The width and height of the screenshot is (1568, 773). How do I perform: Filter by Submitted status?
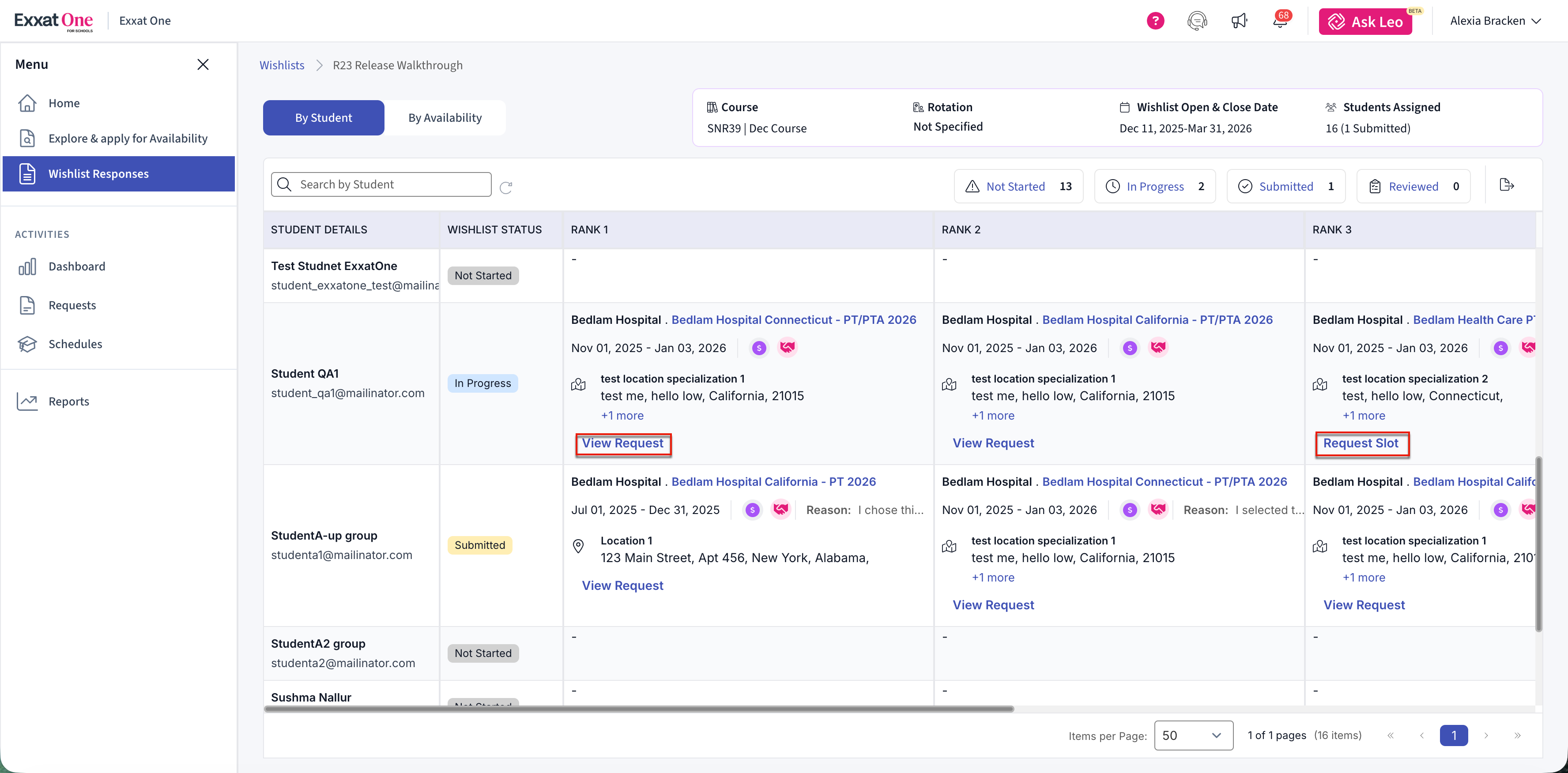[1285, 186]
